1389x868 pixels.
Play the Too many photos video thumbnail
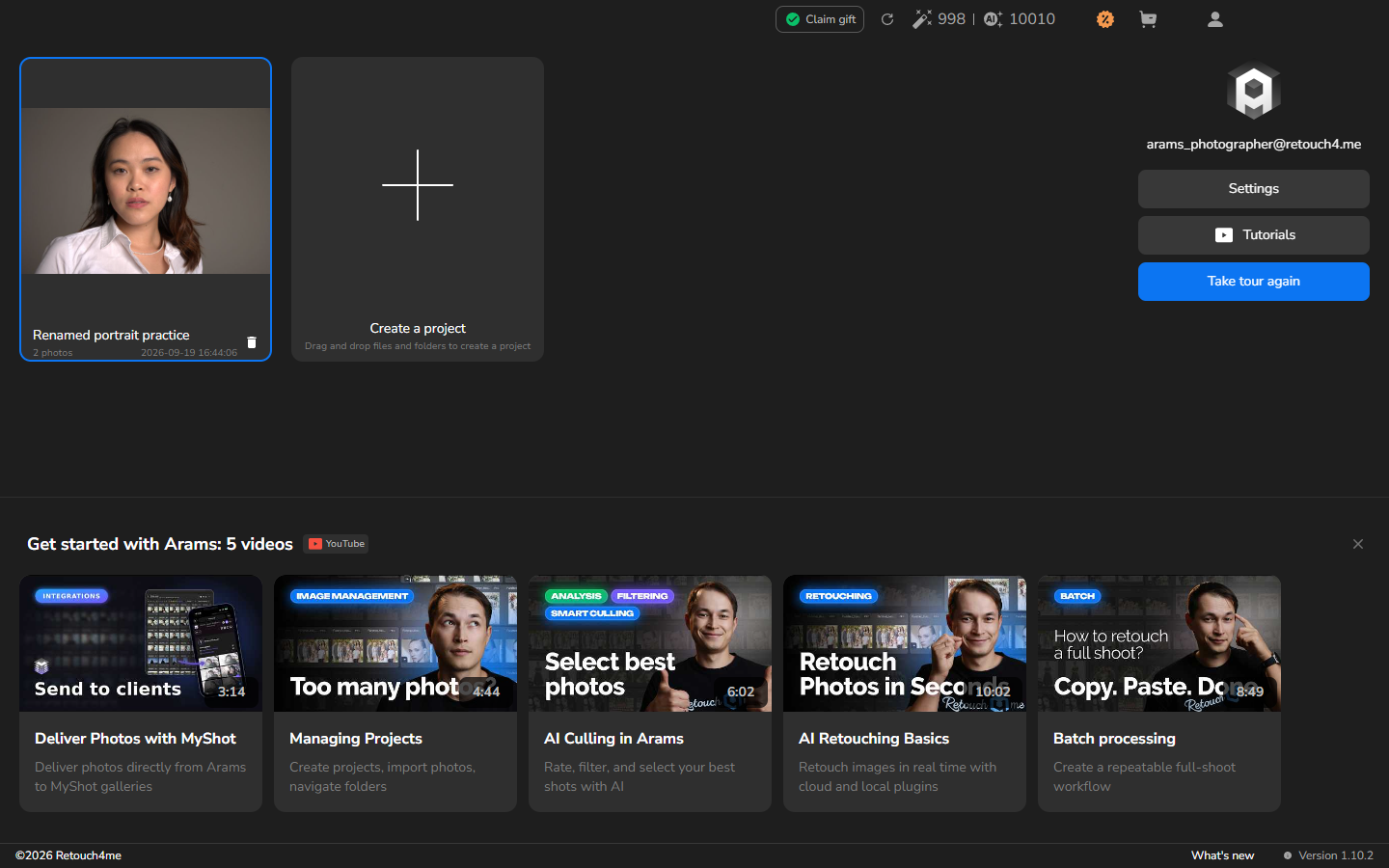click(395, 643)
